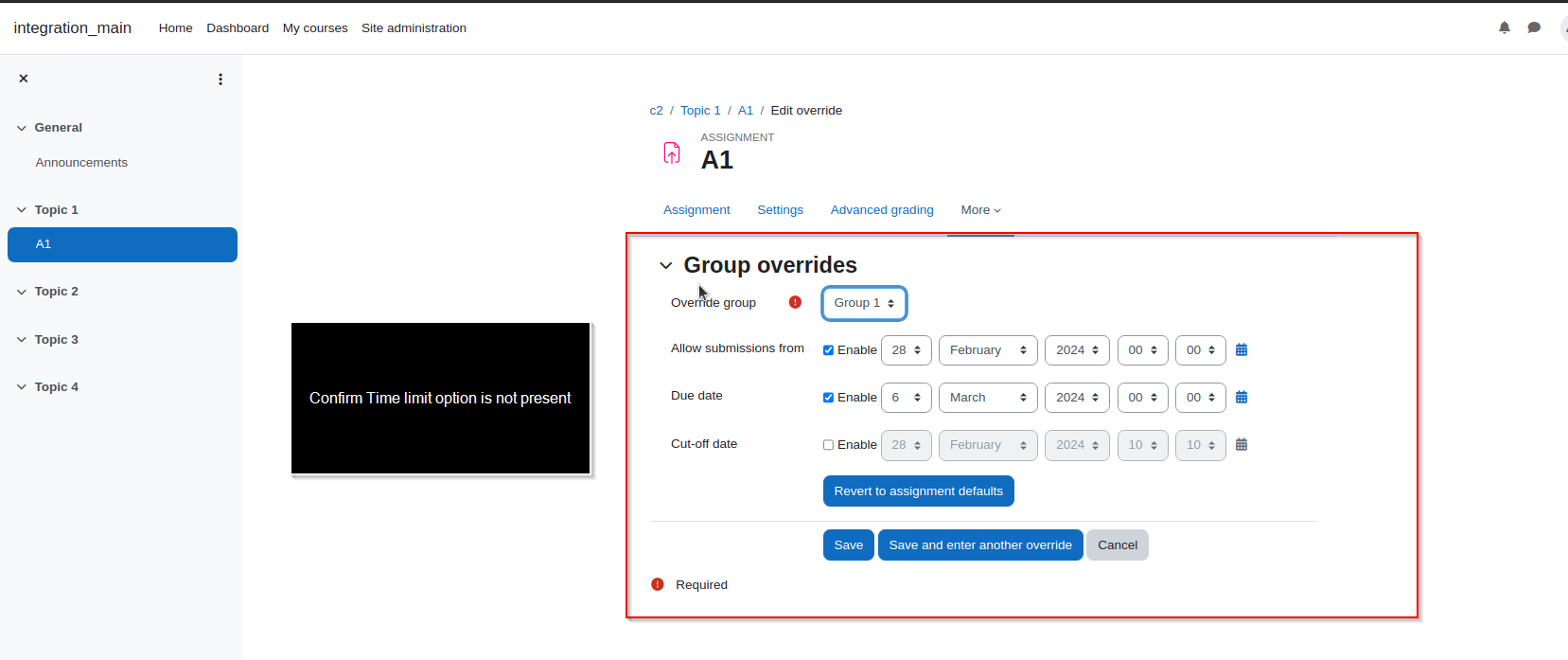This screenshot has height=660, width=1568.
Task: Click the required icon in the form legend
Action: (x=658, y=584)
